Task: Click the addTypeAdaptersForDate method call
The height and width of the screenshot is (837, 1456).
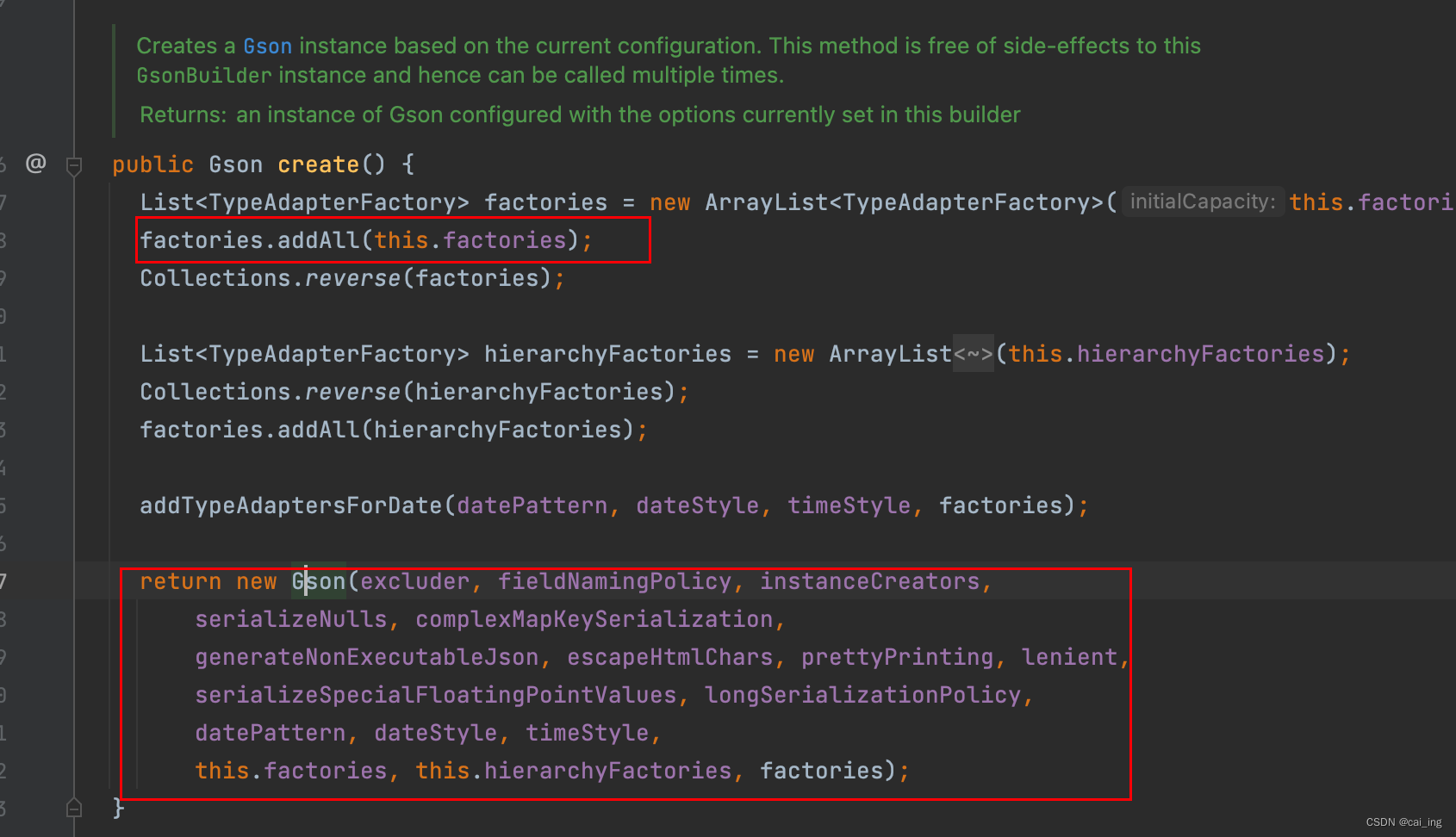Action: click(x=291, y=505)
